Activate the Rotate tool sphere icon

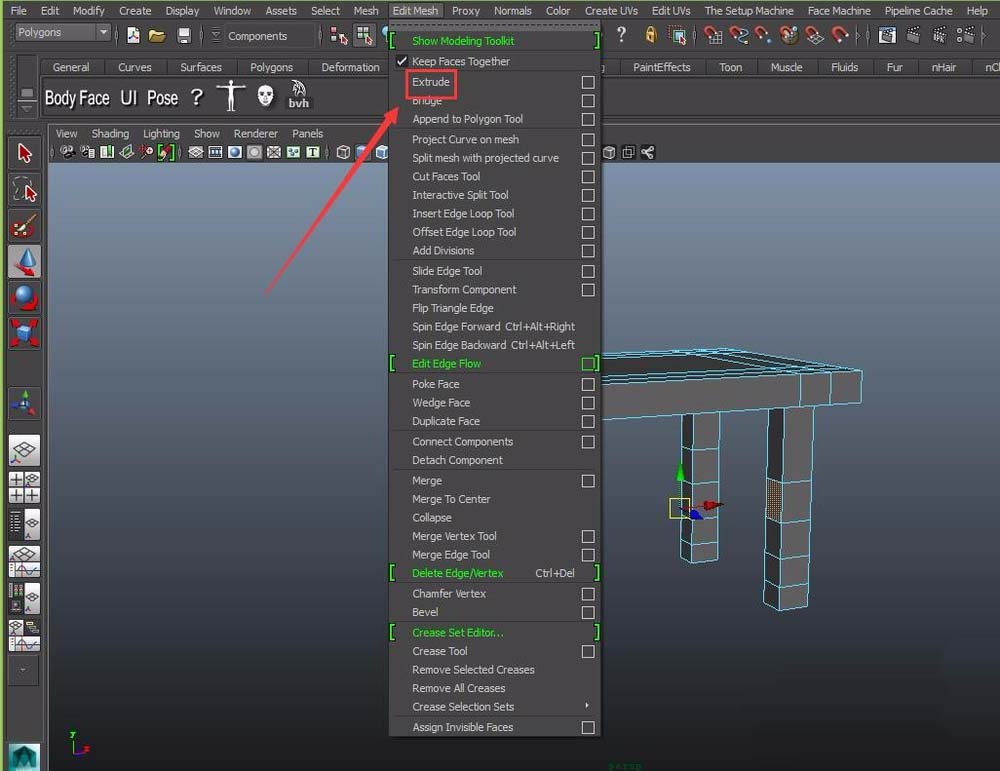(x=24, y=297)
